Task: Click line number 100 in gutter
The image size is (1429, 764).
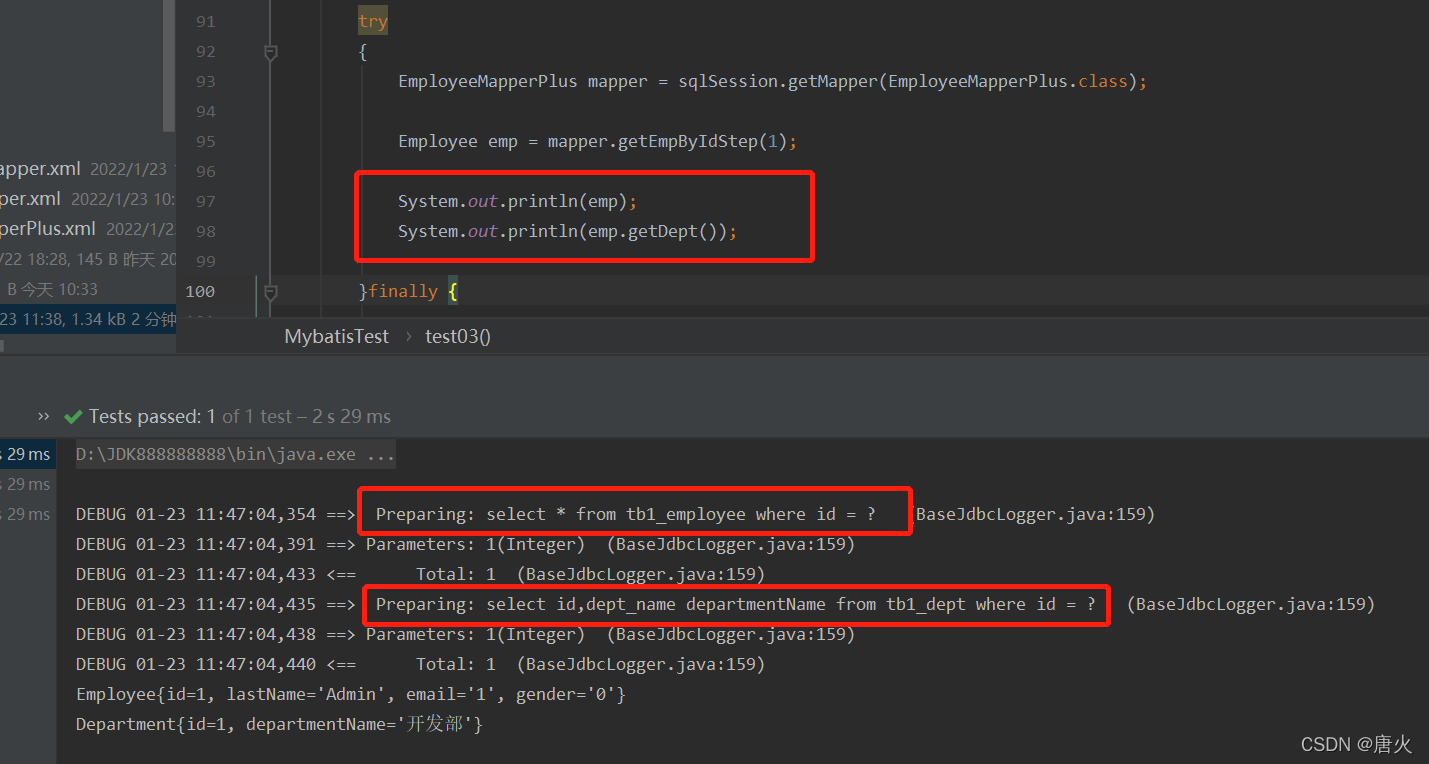Action: pos(200,292)
